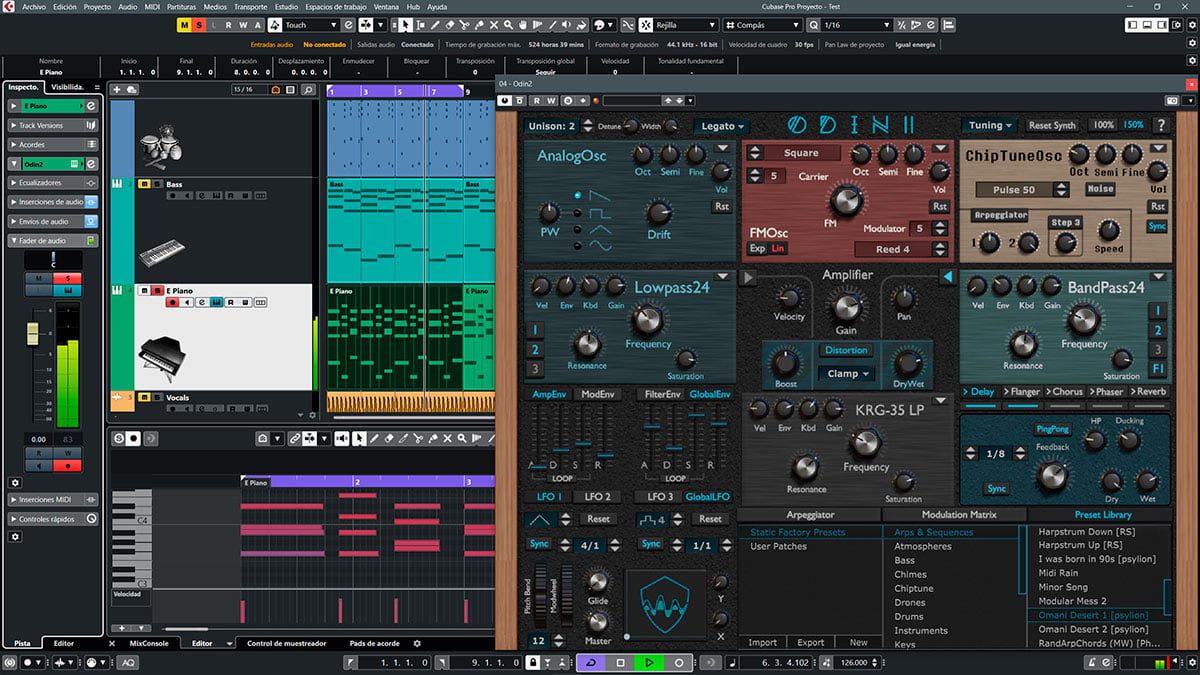Click the Stop transport button

pyautogui.click(x=620, y=662)
